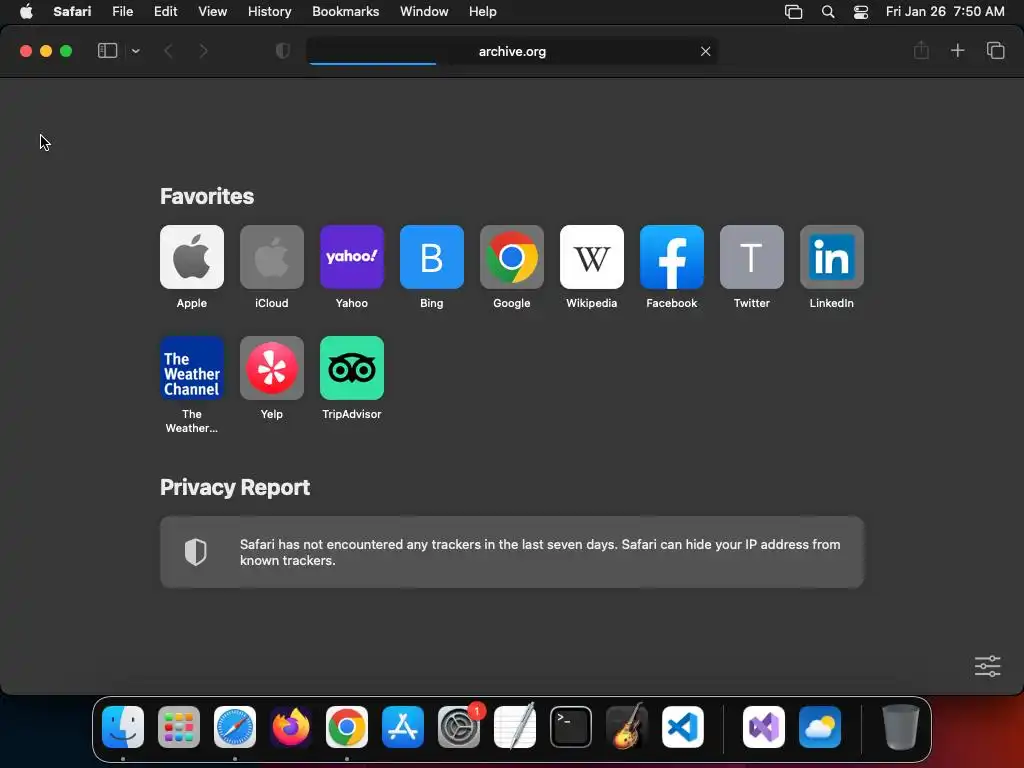Viewport: 1024px width, 768px height.
Task: Open the Window menu
Action: [x=424, y=12]
